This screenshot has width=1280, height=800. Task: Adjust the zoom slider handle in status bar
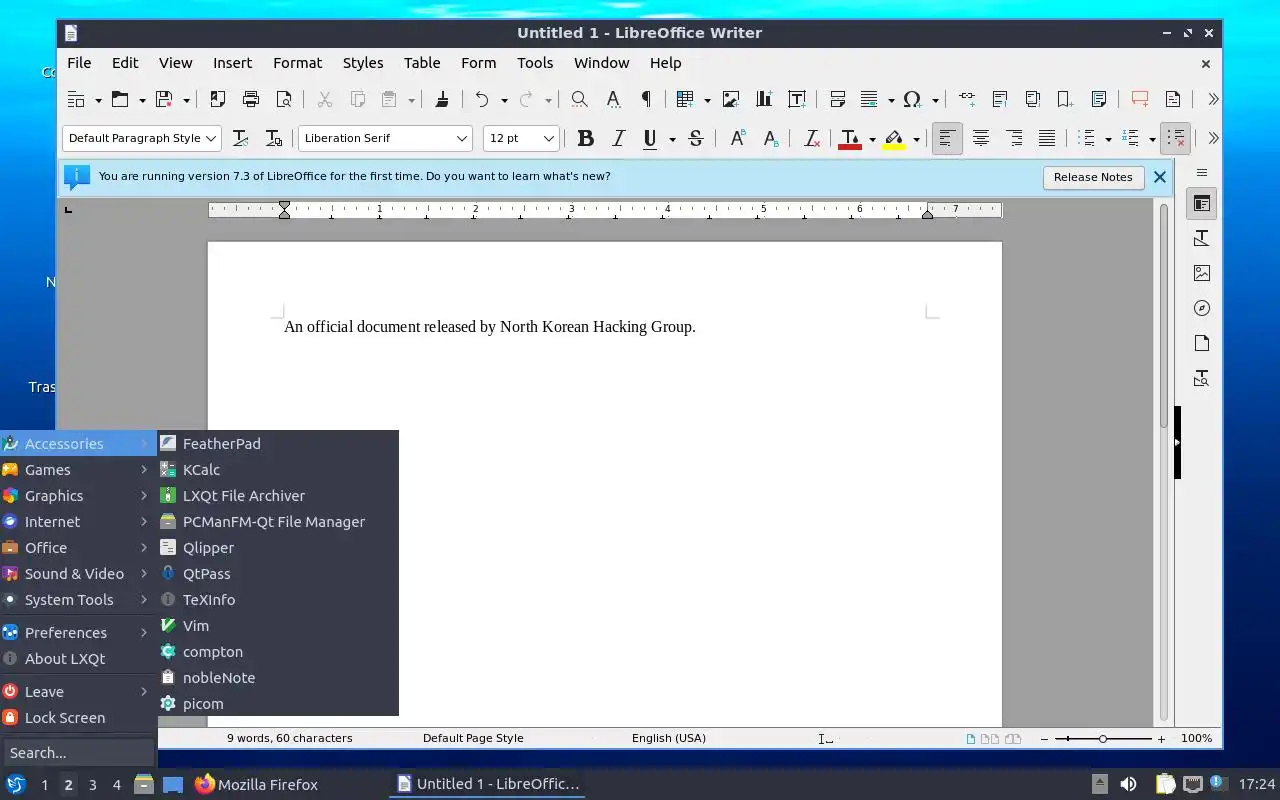coord(1102,738)
